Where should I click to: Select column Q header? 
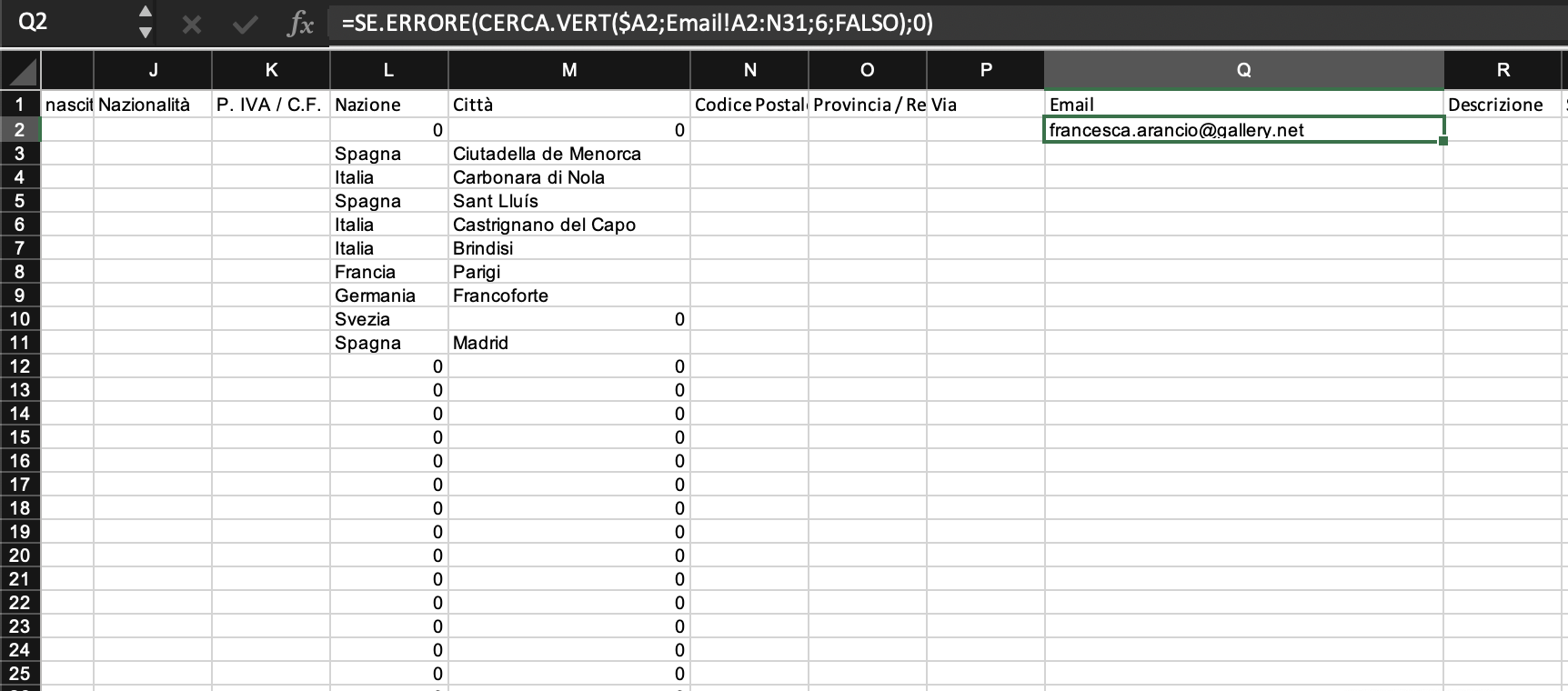coord(1243,70)
